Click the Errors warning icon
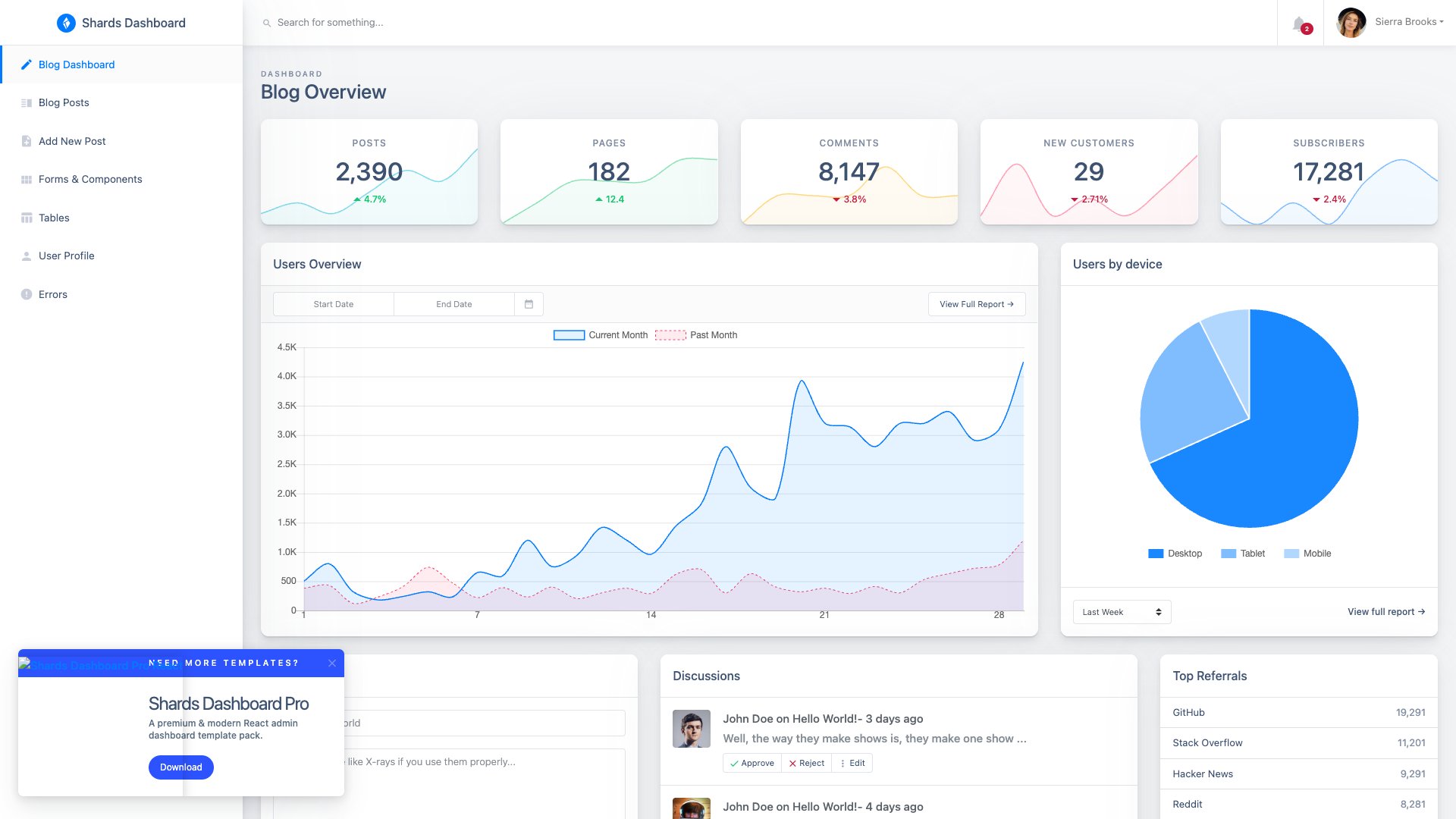1456x819 pixels. click(27, 294)
